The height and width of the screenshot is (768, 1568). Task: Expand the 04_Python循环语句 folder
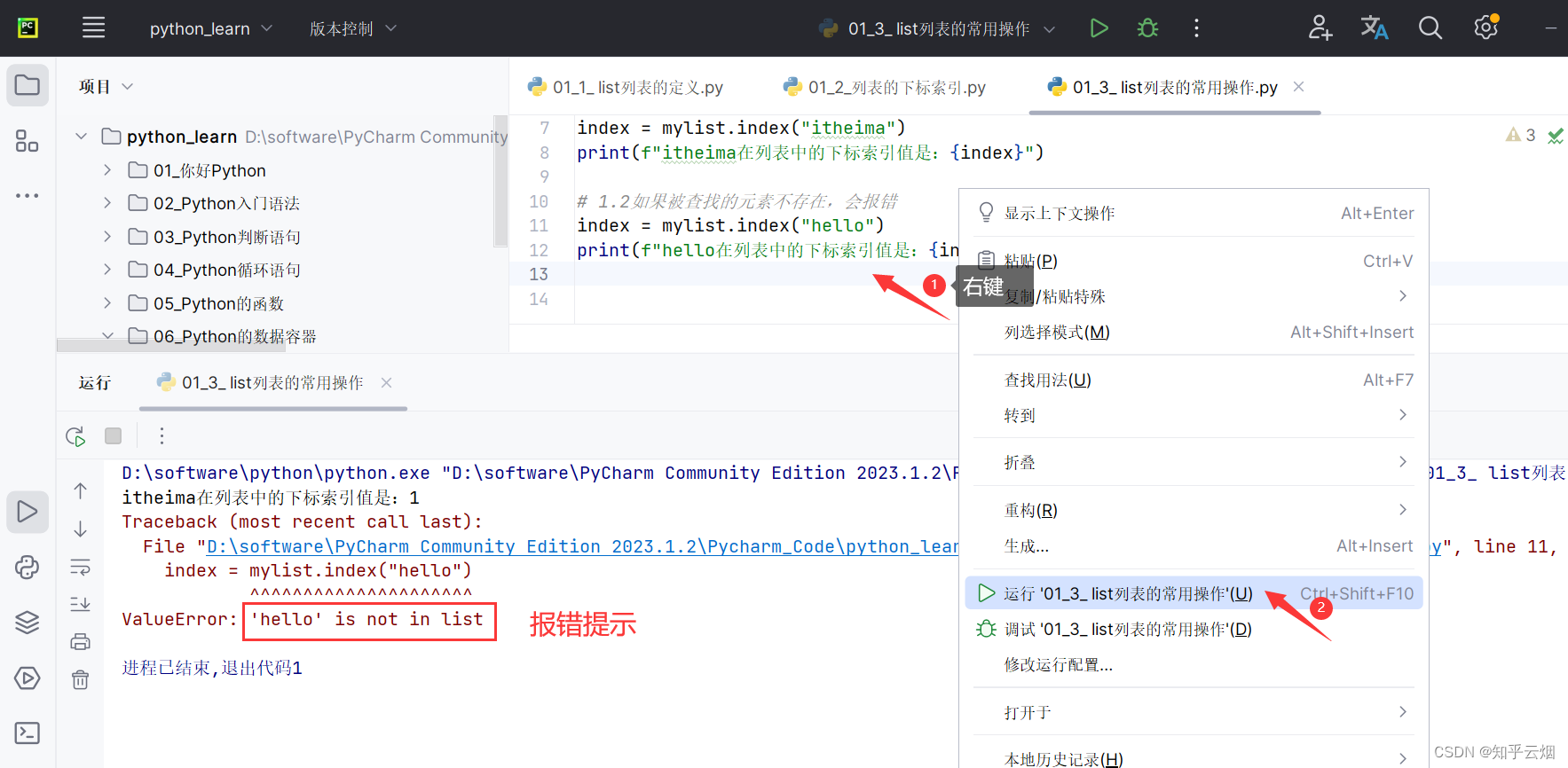tap(107, 270)
